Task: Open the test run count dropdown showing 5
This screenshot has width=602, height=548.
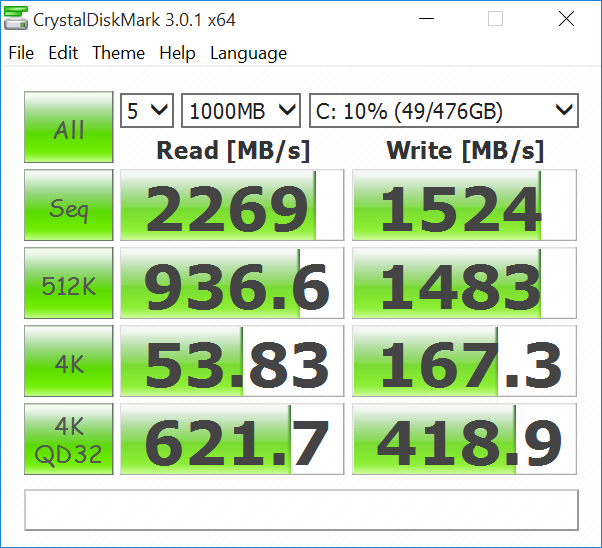Action: [147, 111]
